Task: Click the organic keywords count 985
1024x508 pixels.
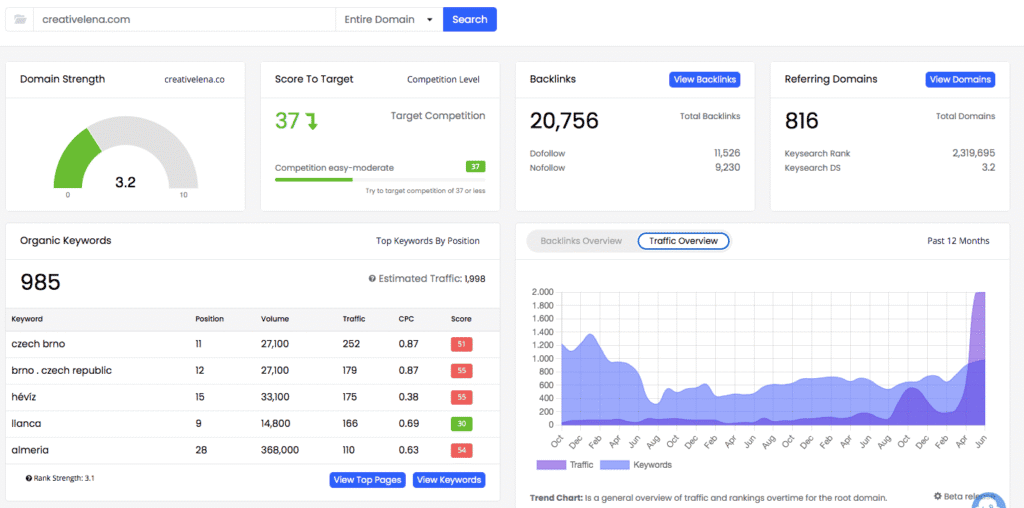Action: pyautogui.click(x=40, y=282)
